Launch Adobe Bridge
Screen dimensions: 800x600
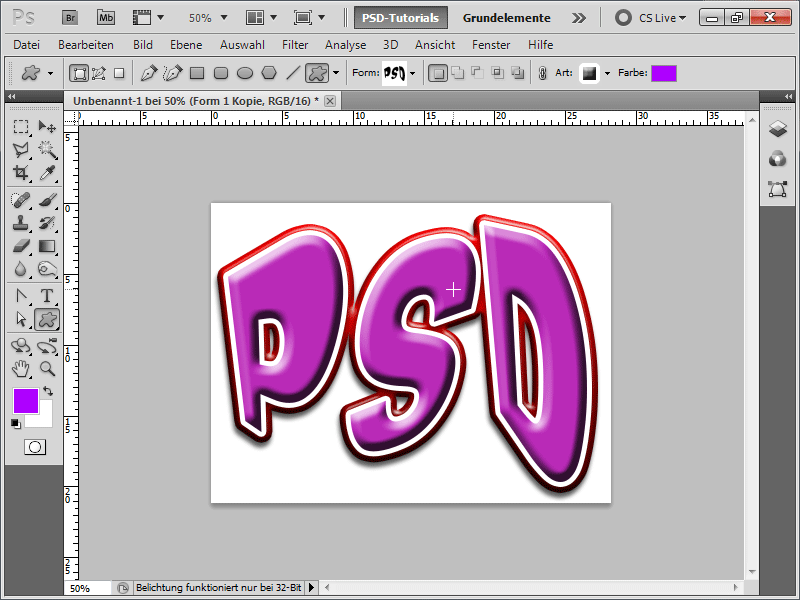70,18
